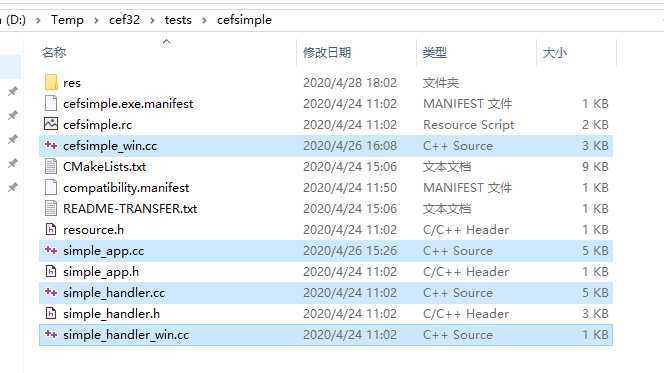Click the cefsimple_win.cc source file icon
The image size is (664, 373).
51,145
